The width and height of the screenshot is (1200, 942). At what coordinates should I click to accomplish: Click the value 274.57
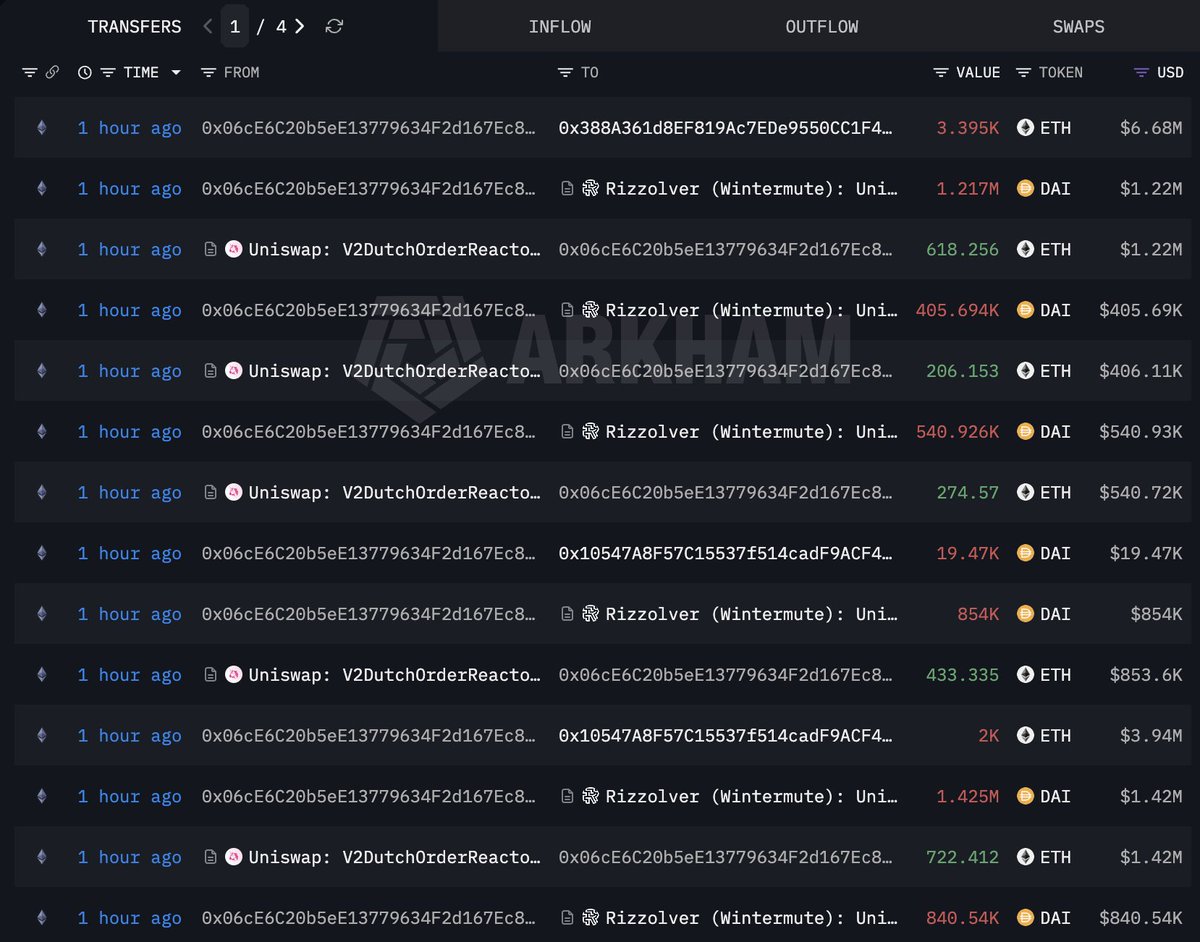click(968, 492)
